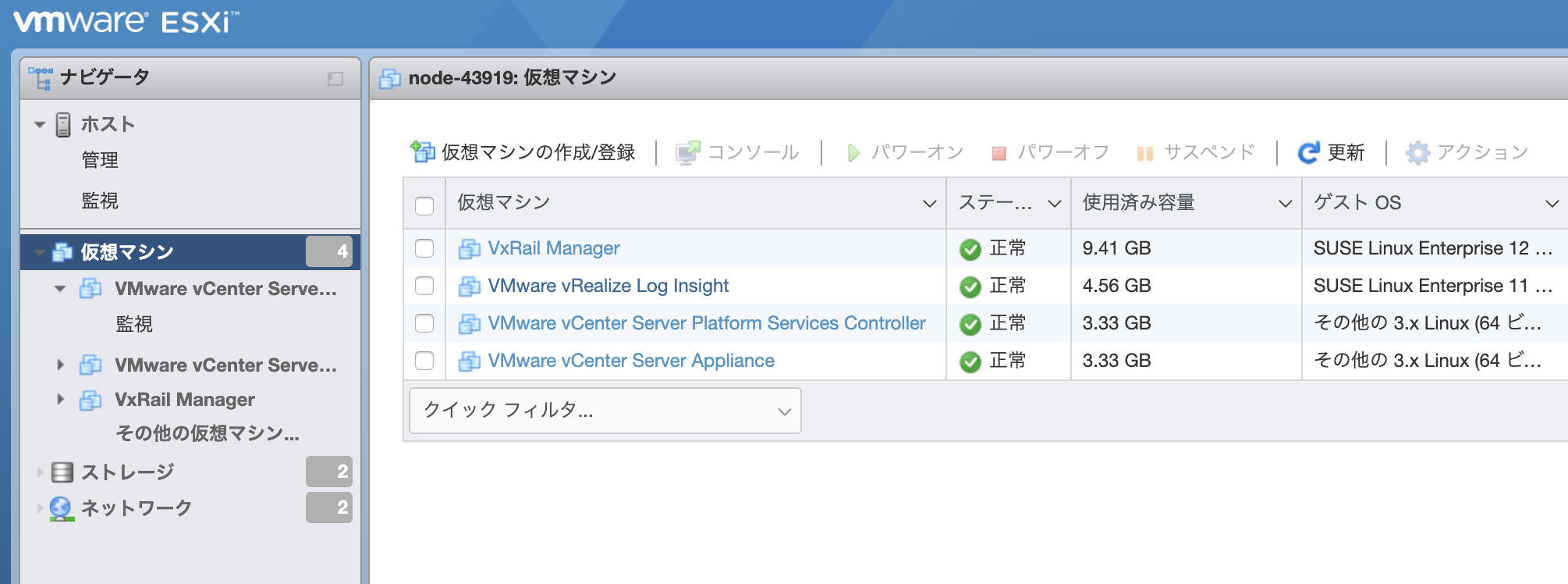Viewport: 1568px width, 584px height.
Task: Expand the second VMware vCenter Serve... node
Action: [x=61, y=365]
